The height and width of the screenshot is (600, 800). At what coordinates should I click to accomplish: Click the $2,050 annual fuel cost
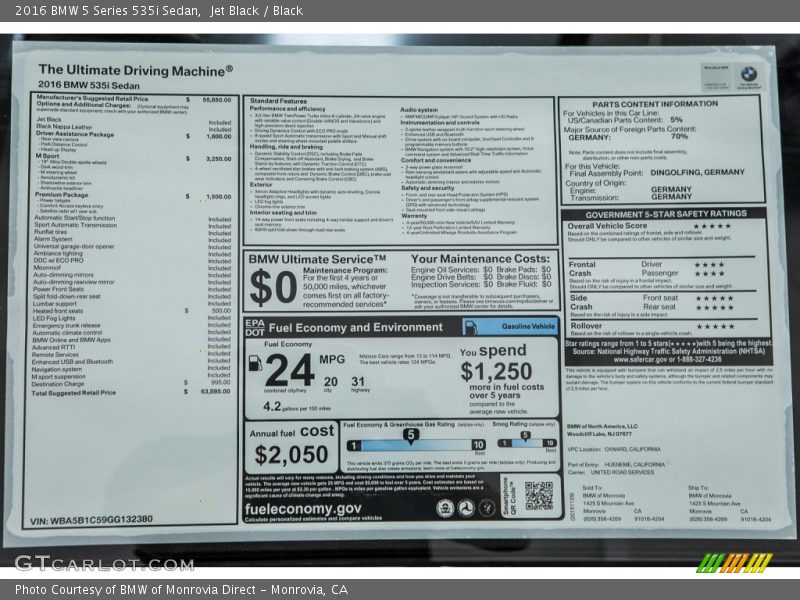[291, 454]
